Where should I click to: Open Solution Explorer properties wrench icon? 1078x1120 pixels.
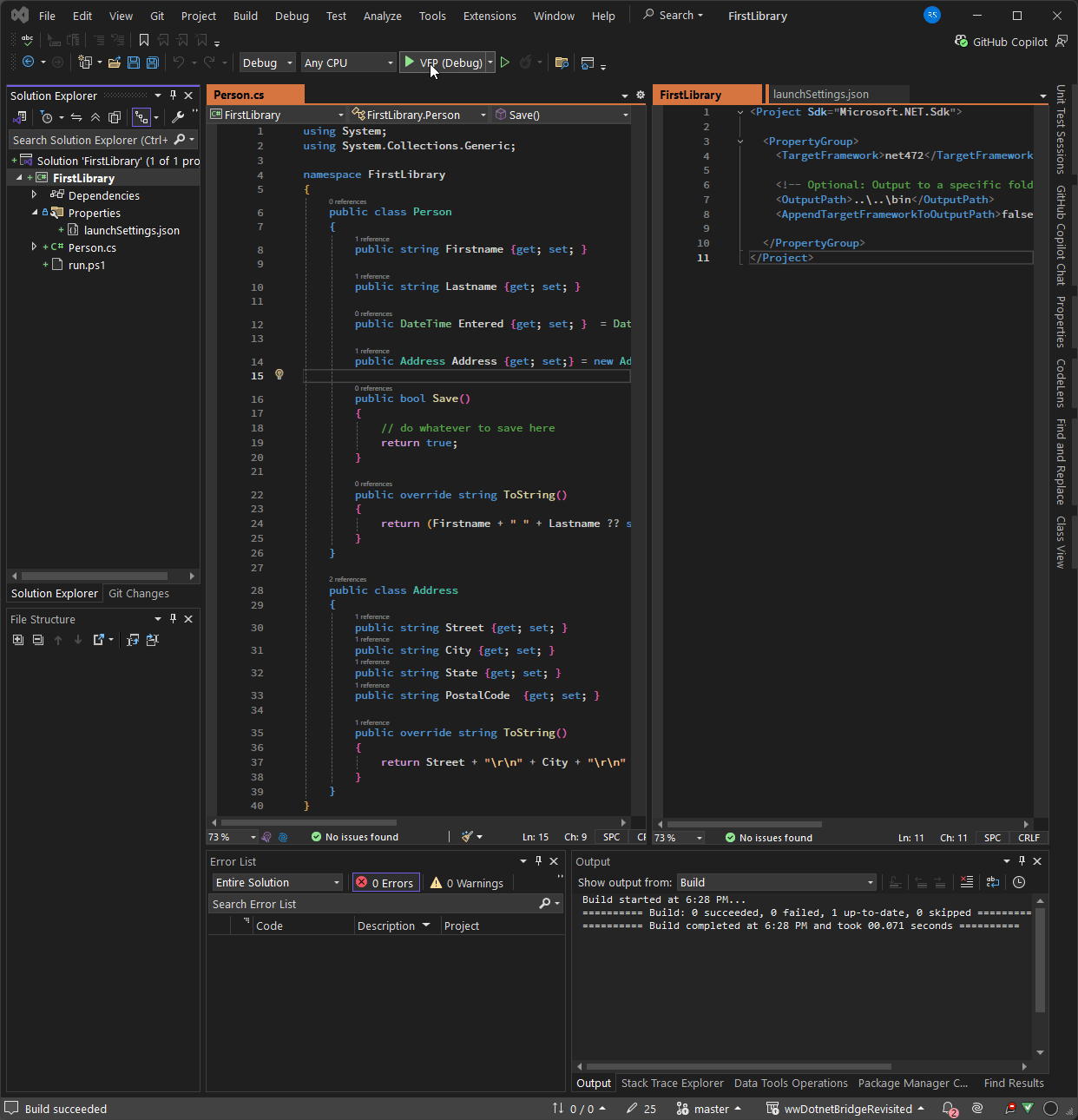(x=178, y=117)
